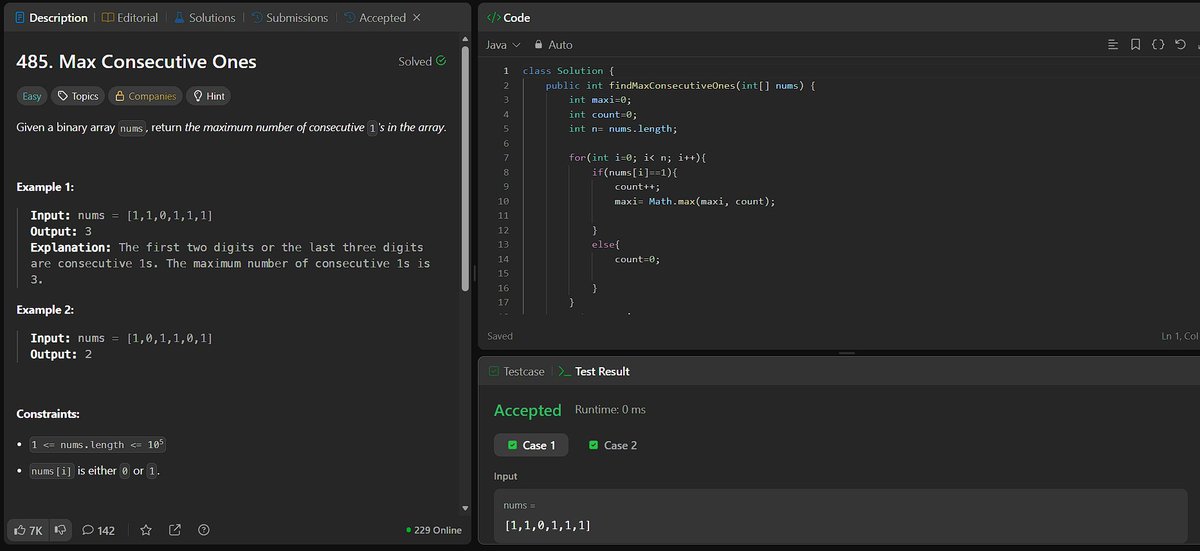Click the curly braces snippet icon
This screenshot has height=551, width=1200.
click(x=1157, y=45)
